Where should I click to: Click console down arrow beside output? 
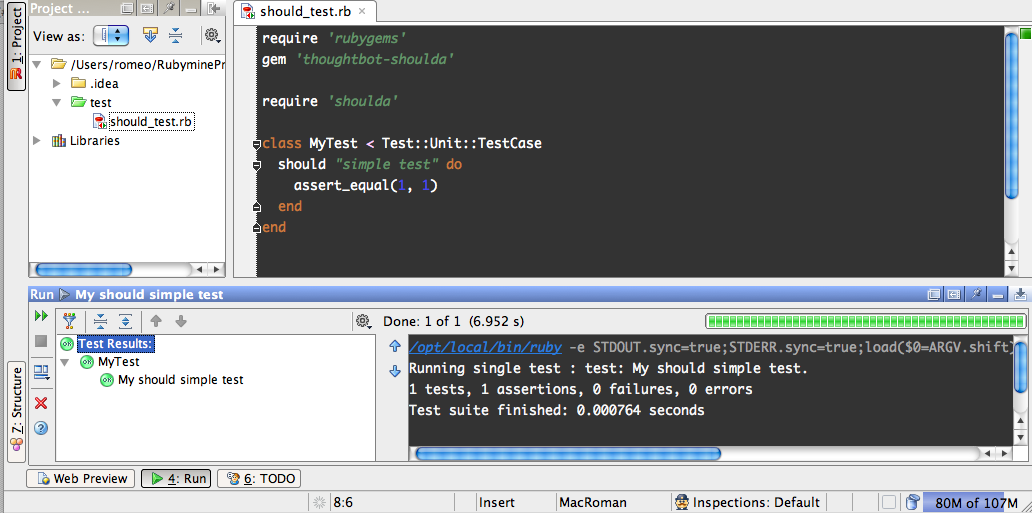(x=395, y=371)
